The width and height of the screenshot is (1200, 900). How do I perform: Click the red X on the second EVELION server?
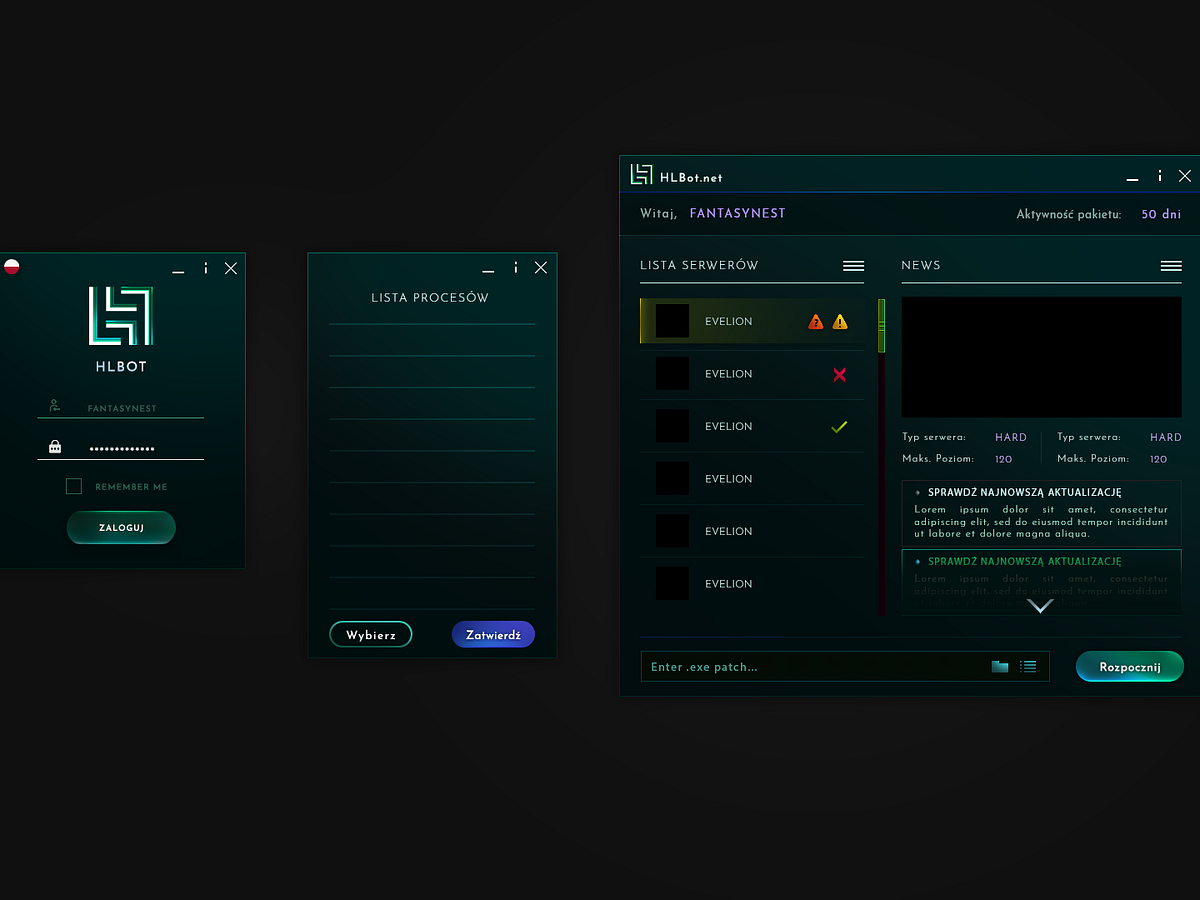tap(839, 373)
